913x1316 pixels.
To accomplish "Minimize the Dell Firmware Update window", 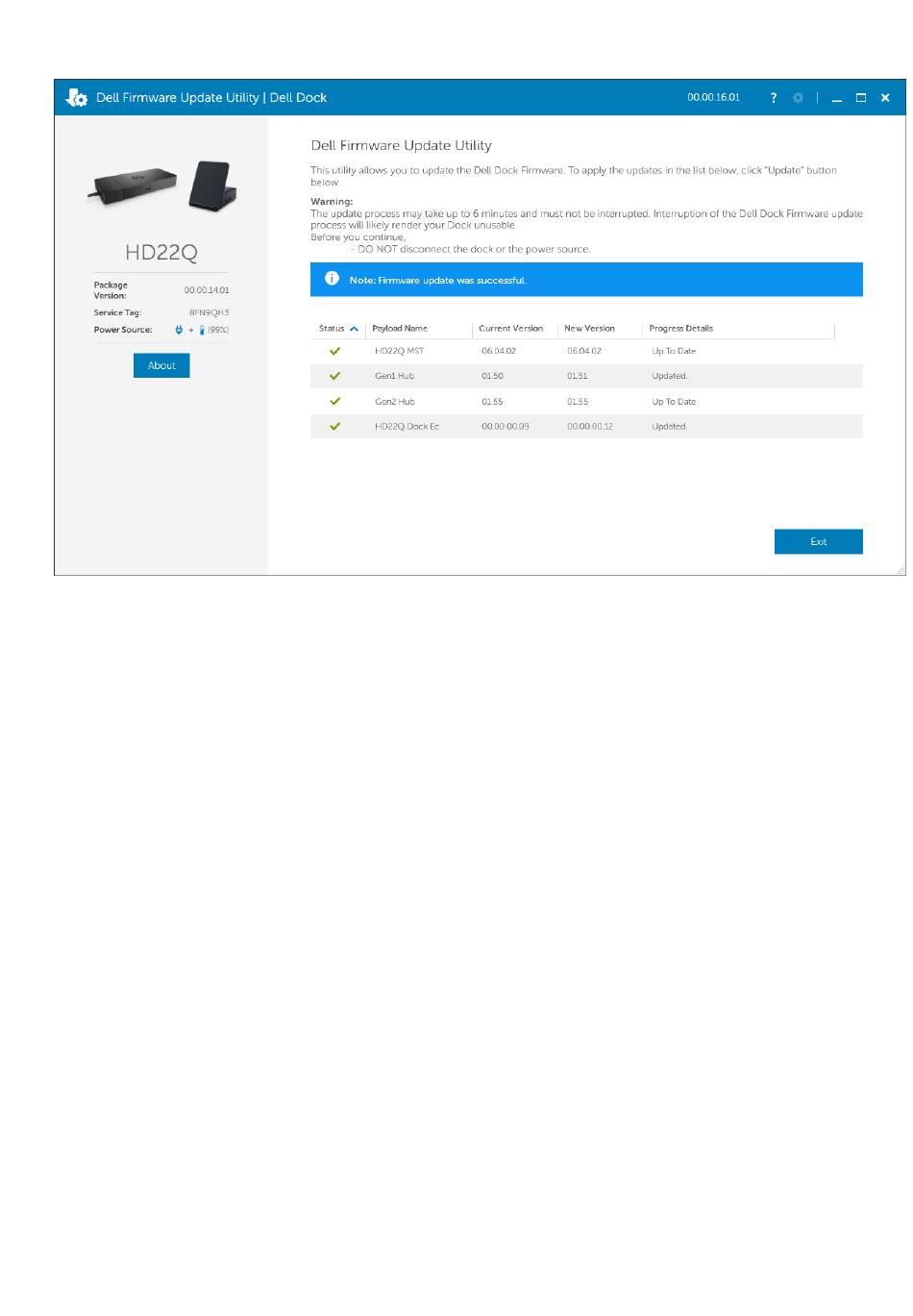I will pos(837,98).
